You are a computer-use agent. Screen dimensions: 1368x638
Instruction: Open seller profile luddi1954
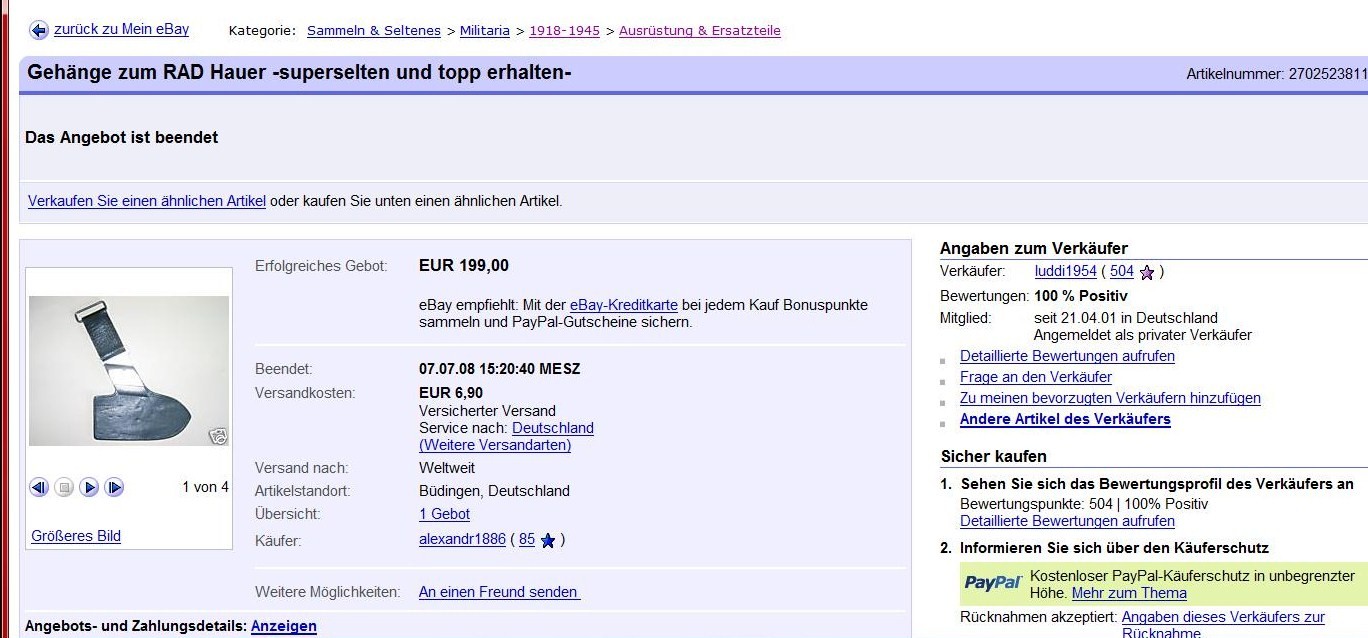[1064, 271]
